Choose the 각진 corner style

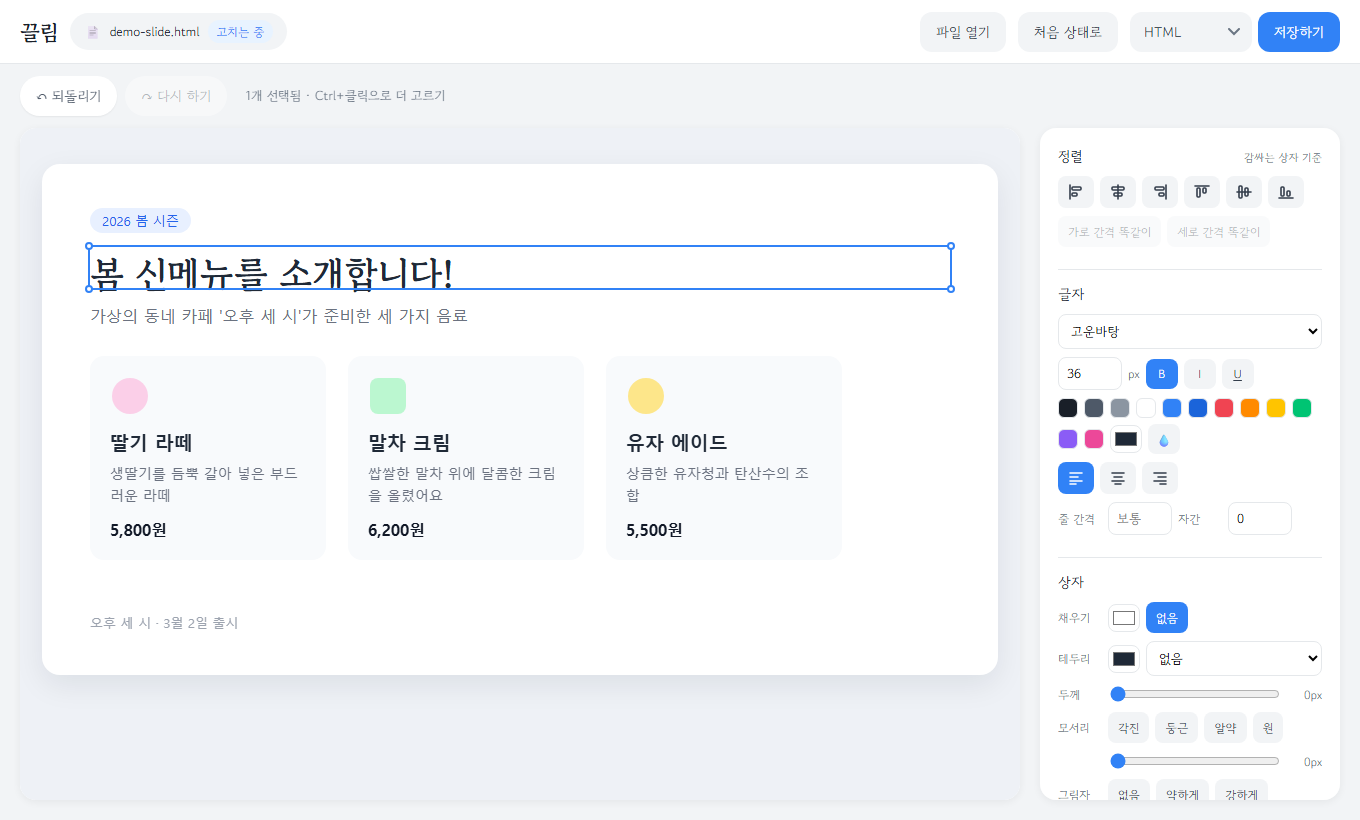pyautogui.click(x=1129, y=728)
